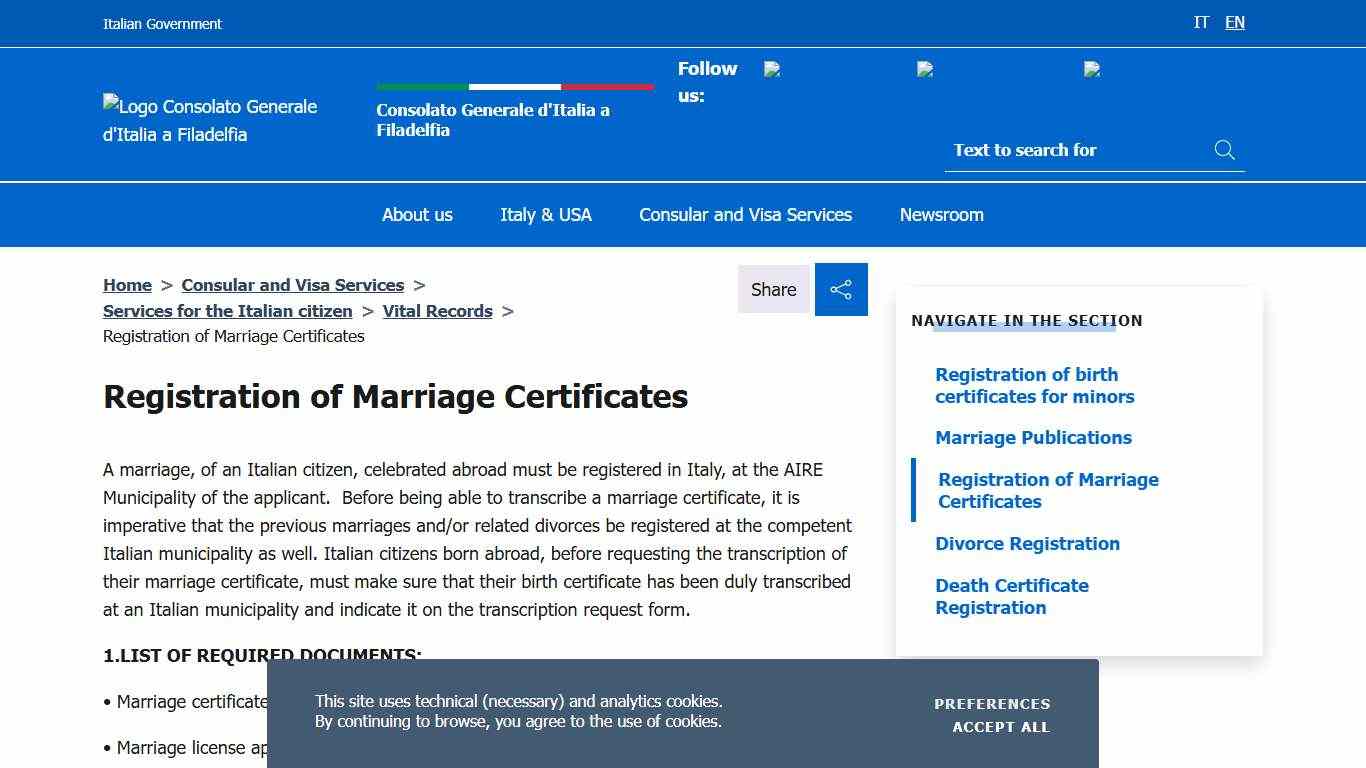Click the Share label next to the share icon
Viewport: 1366px width, 768px height.
click(772, 289)
